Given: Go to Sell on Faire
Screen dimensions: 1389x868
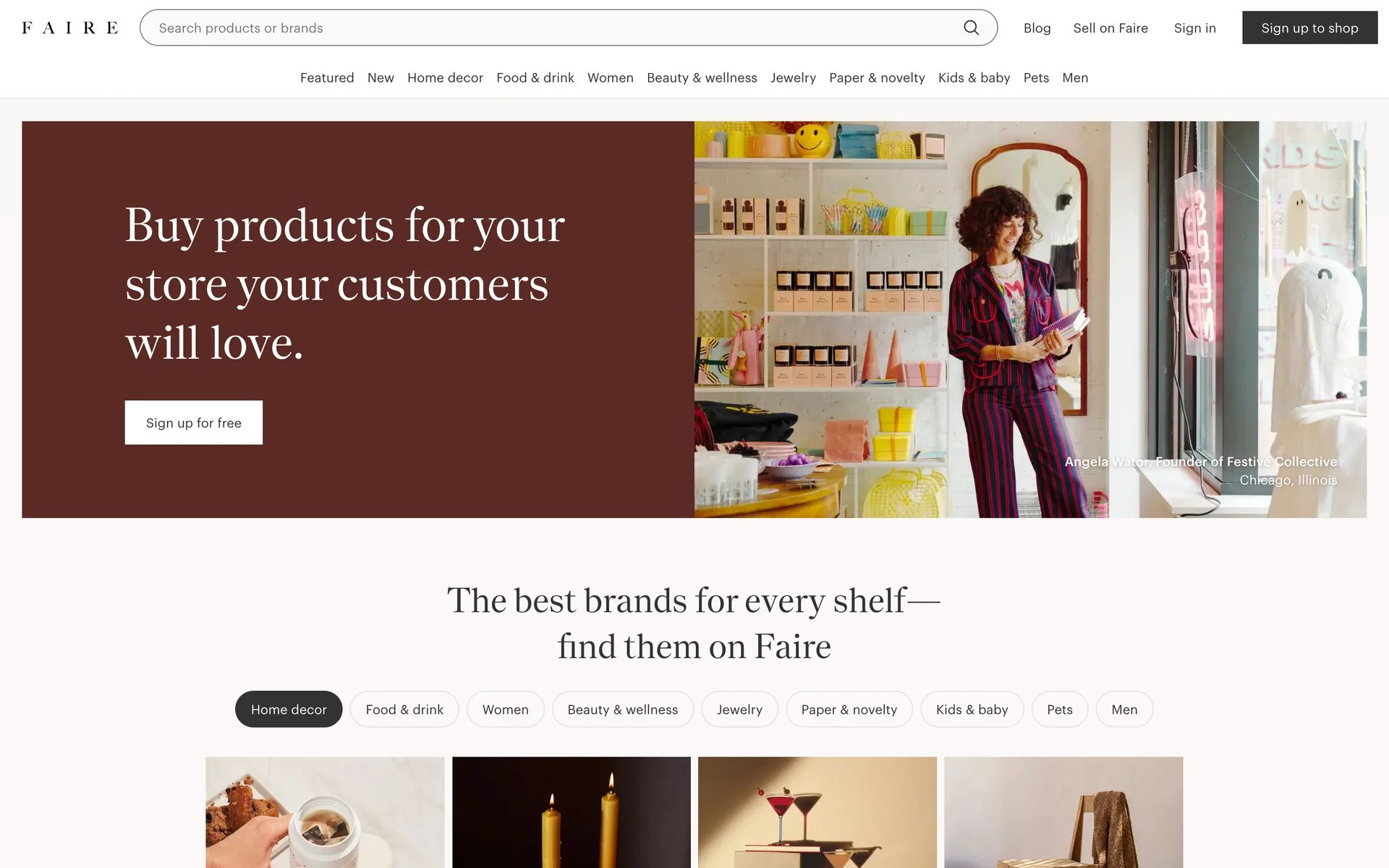Looking at the screenshot, I should click(1110, 28).
